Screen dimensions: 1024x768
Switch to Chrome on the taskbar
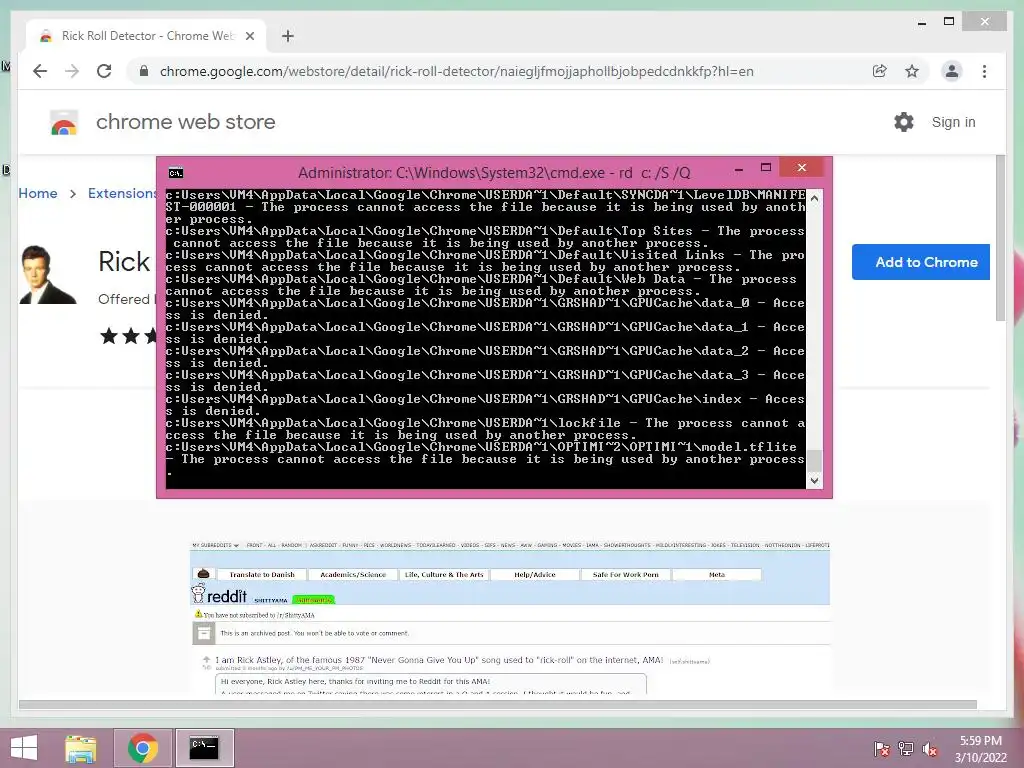coord(142,748)
